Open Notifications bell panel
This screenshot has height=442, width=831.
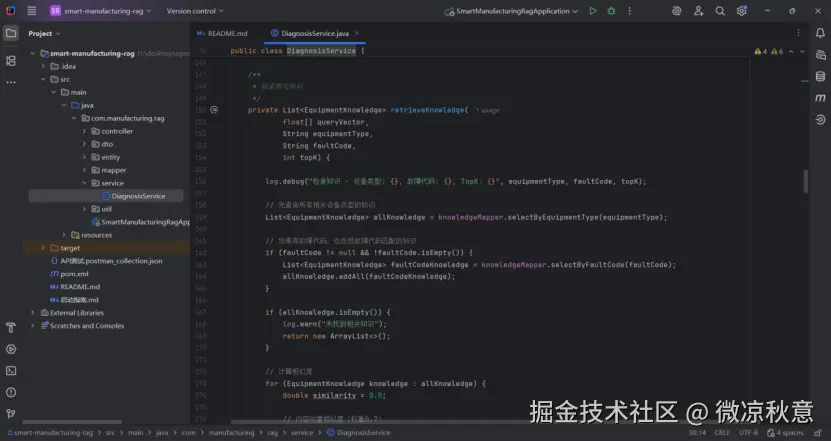[820, 33]
